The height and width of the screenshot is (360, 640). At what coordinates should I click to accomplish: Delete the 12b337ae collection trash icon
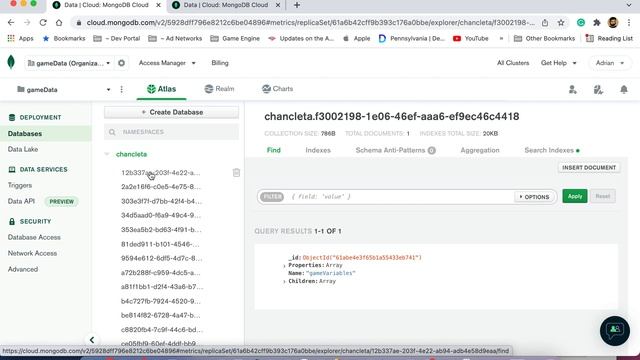pos(236,173)
